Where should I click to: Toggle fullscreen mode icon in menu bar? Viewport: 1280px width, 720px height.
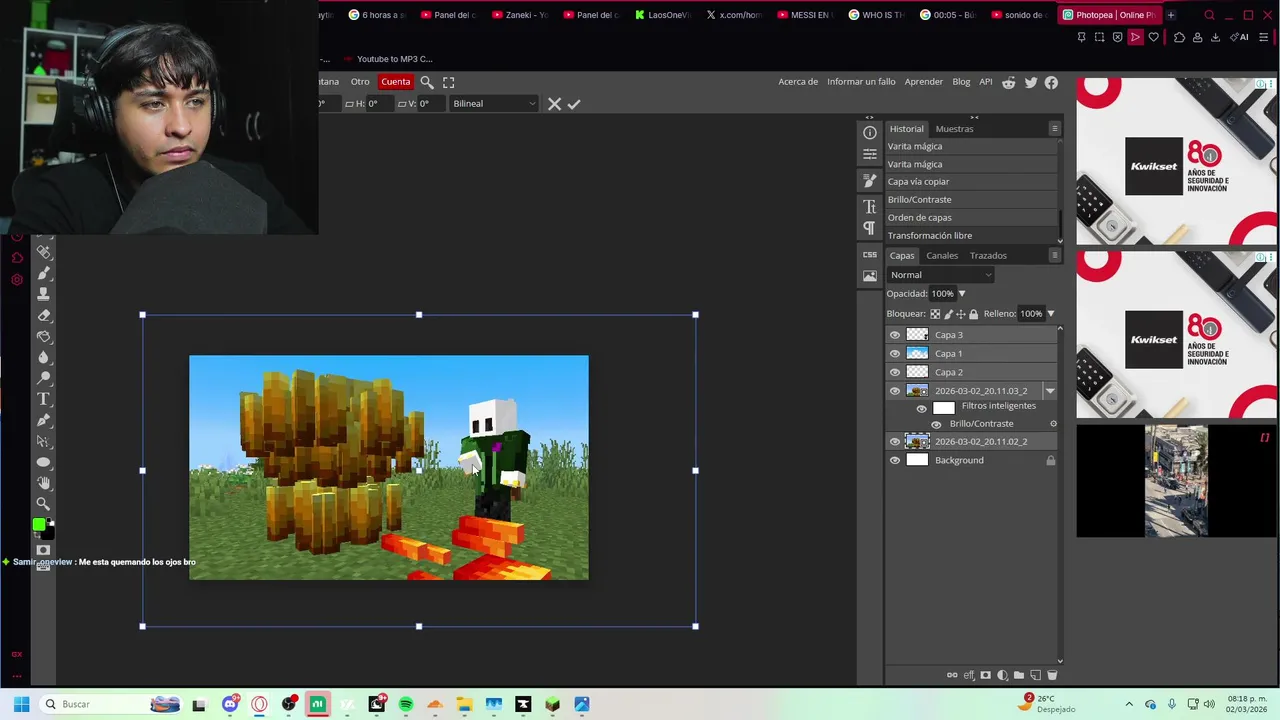(448, 82)
